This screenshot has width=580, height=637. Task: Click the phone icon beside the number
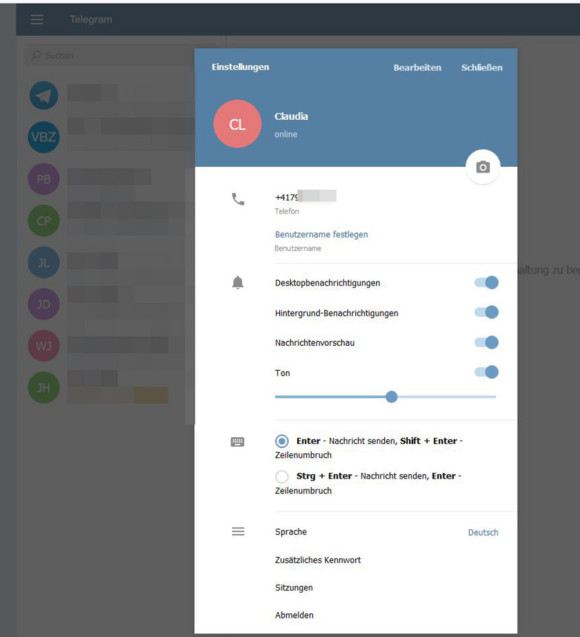pos(238,199)
